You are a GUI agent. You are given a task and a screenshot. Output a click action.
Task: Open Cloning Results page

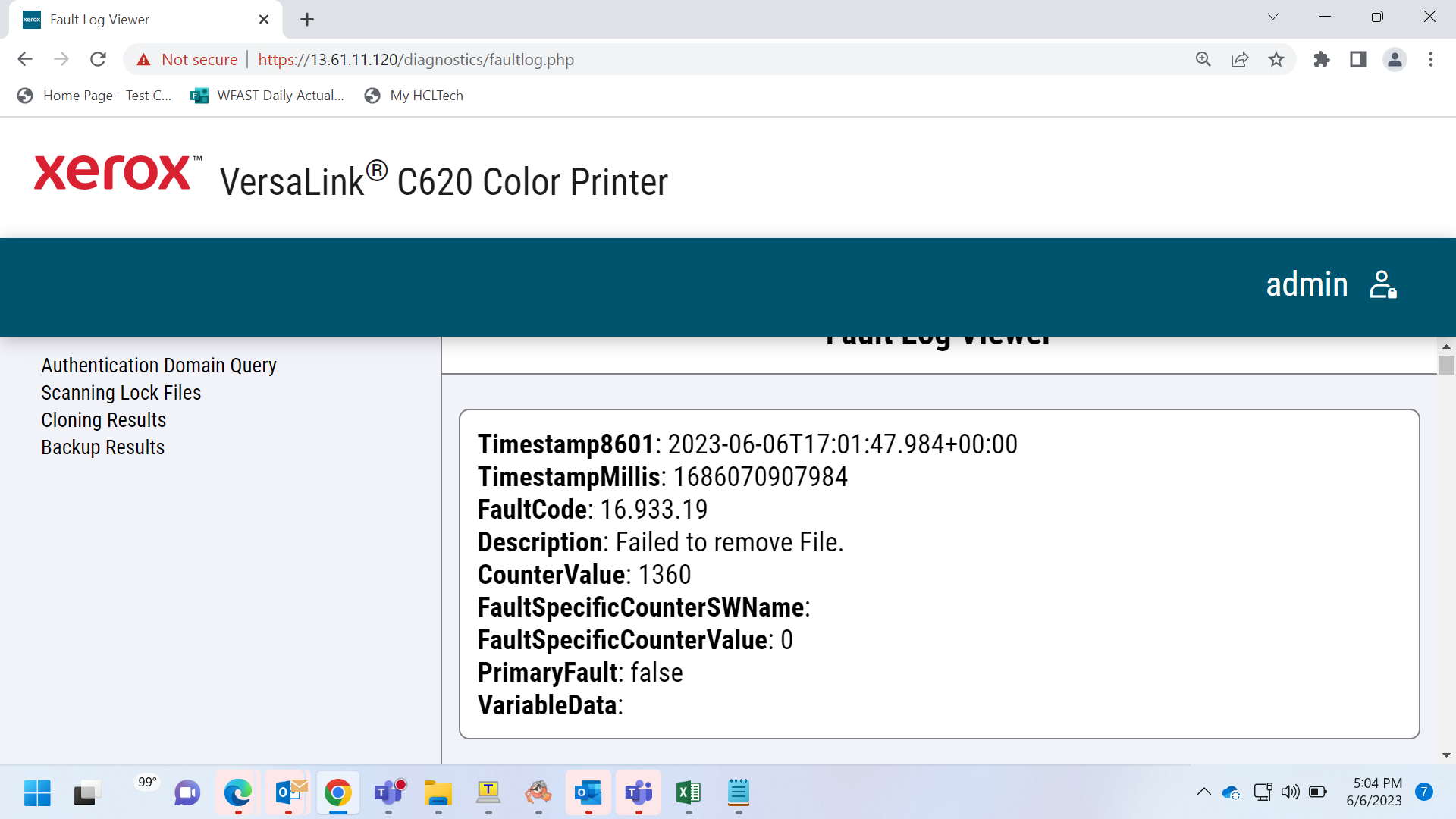(104, 420)
